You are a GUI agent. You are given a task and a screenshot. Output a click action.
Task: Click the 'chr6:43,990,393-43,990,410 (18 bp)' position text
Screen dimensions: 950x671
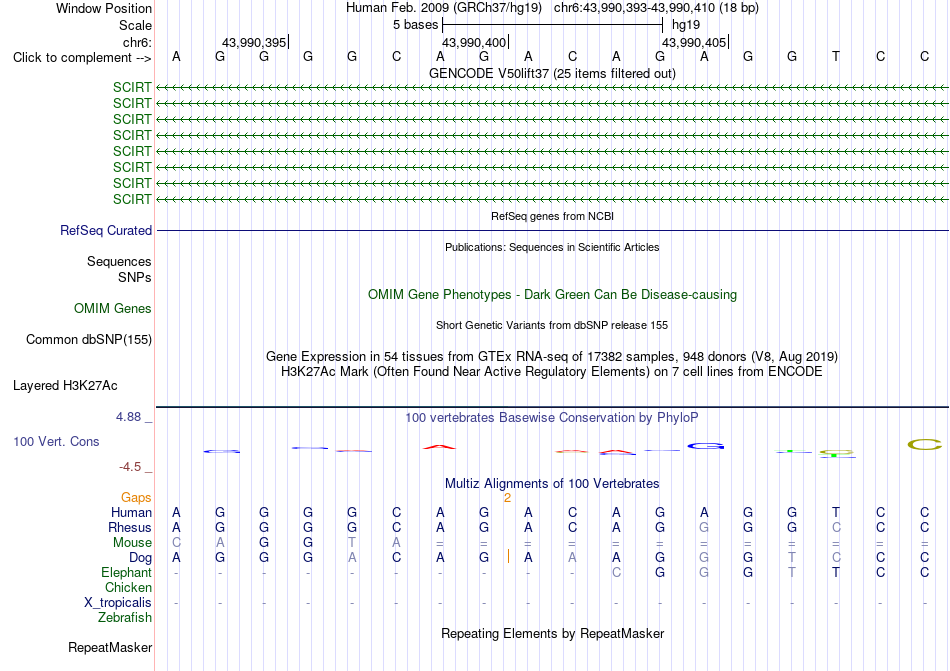pyautogui.click(x=656, y=8)
